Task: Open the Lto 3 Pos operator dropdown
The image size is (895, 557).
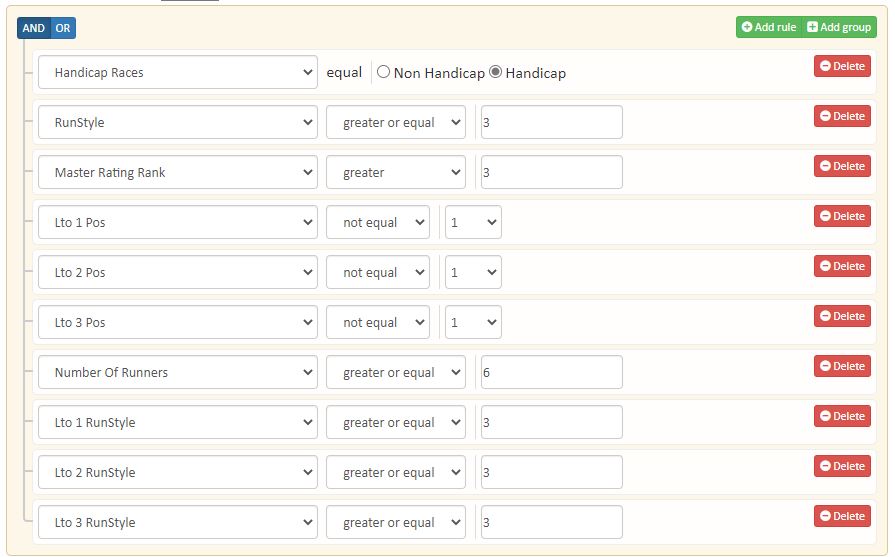Action: point(378,322)
